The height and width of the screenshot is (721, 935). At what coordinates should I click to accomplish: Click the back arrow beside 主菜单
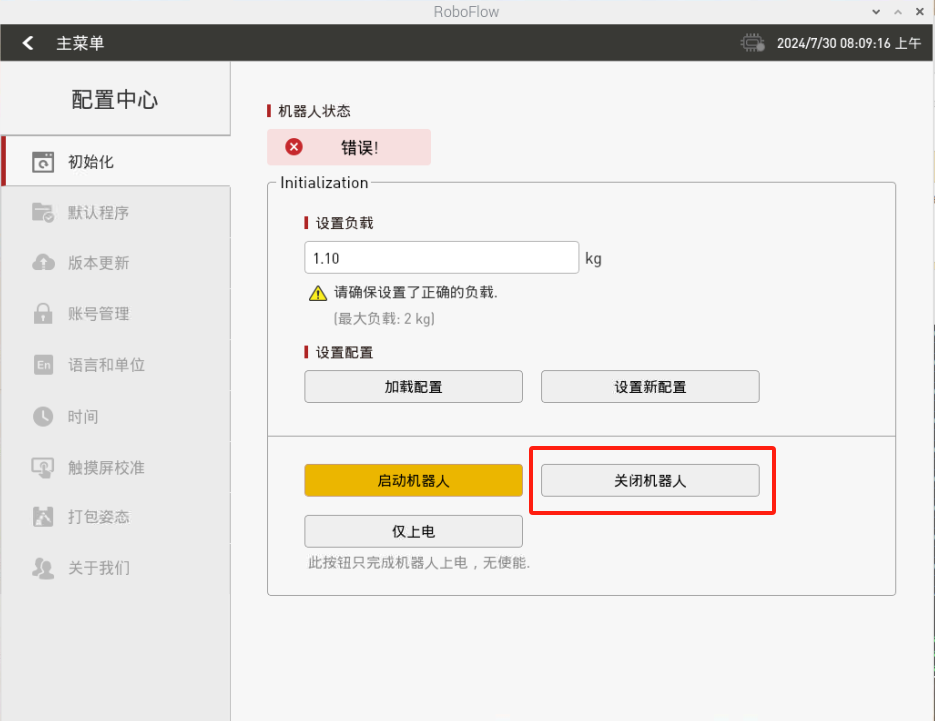(x=28, y=43)
